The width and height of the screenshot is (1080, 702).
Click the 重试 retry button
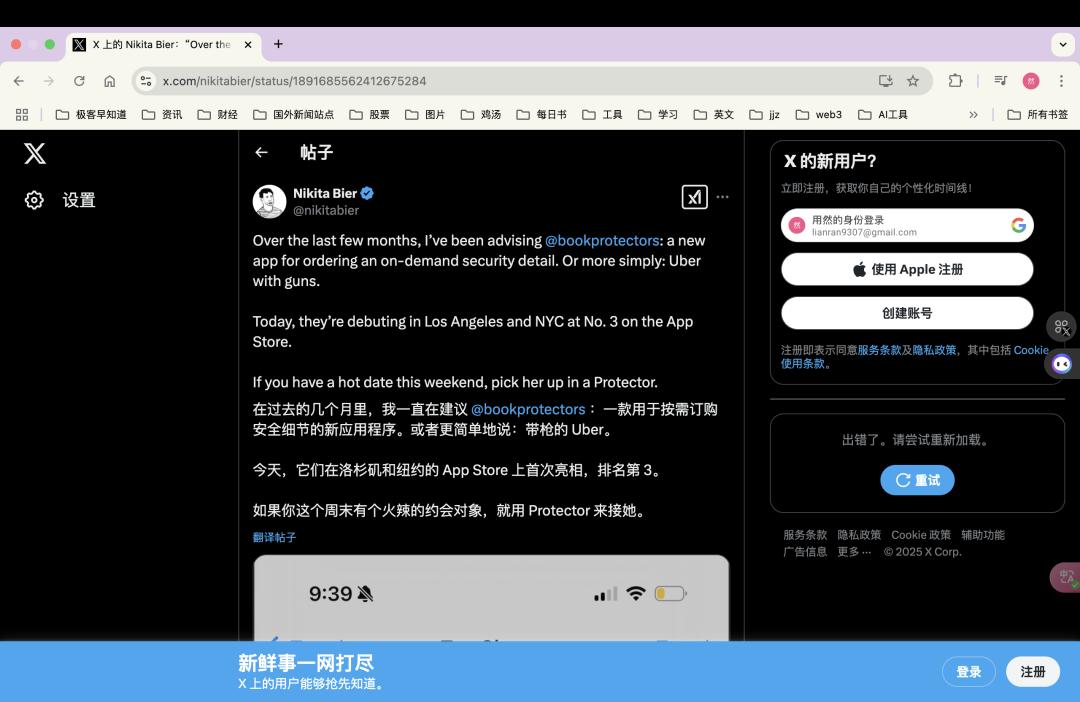point(917,480)
